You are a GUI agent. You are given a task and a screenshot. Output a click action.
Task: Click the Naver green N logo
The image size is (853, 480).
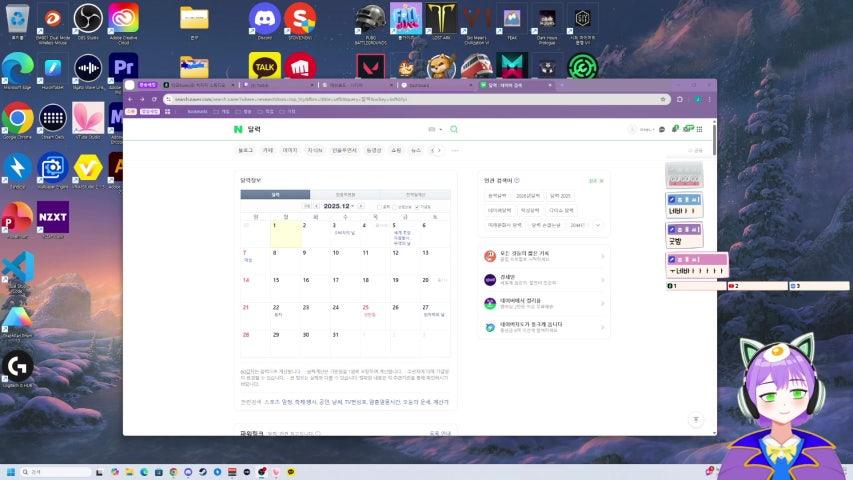click(238, 129)
